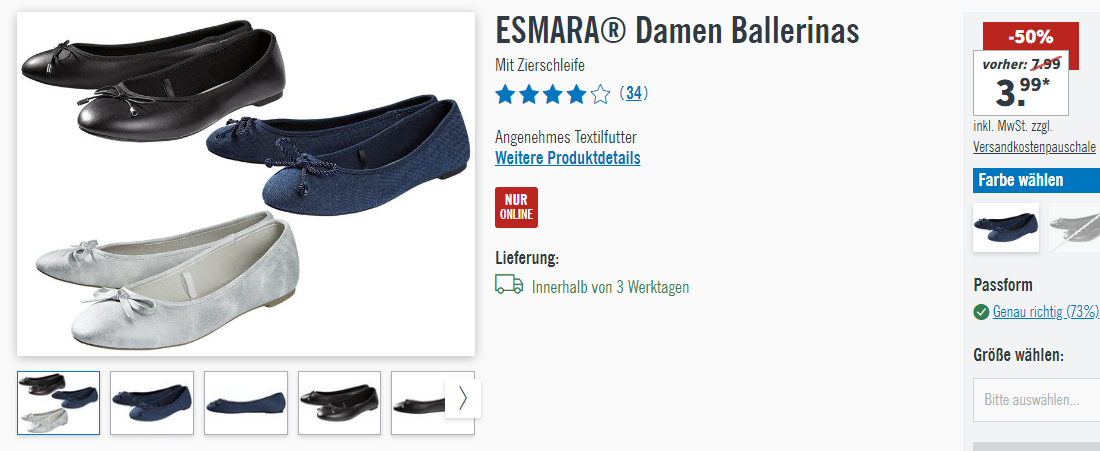Click the delivery truck icon

[x=509, y=284]
